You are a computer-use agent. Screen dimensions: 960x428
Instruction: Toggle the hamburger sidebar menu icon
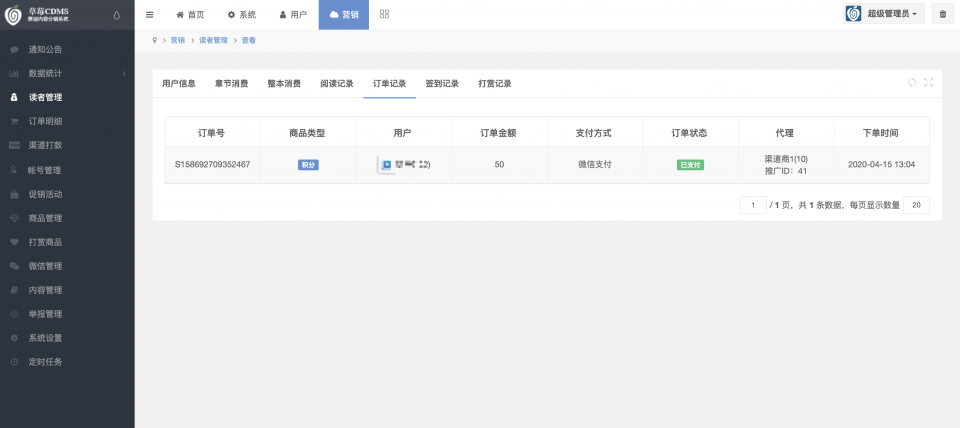[x=149, y=15]
